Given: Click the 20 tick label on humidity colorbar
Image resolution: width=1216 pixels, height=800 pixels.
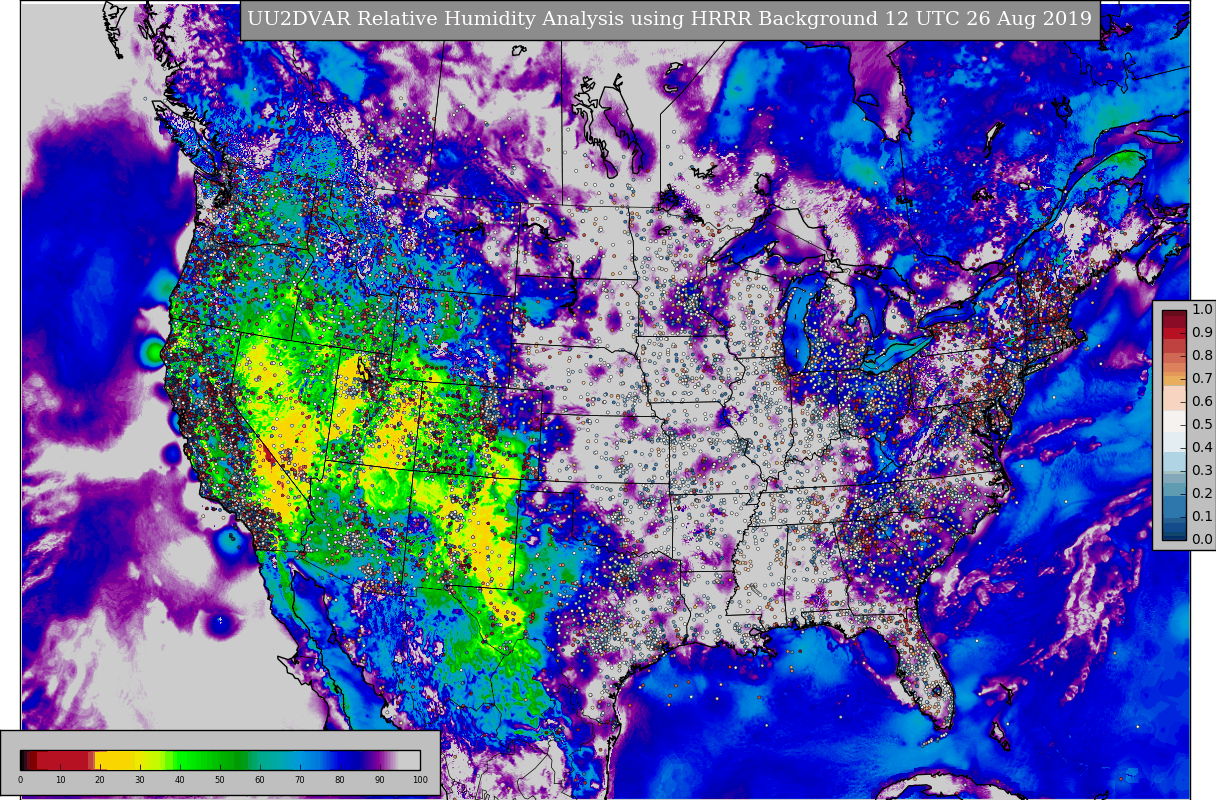Looking at the screenshot, I should [100, 780].
